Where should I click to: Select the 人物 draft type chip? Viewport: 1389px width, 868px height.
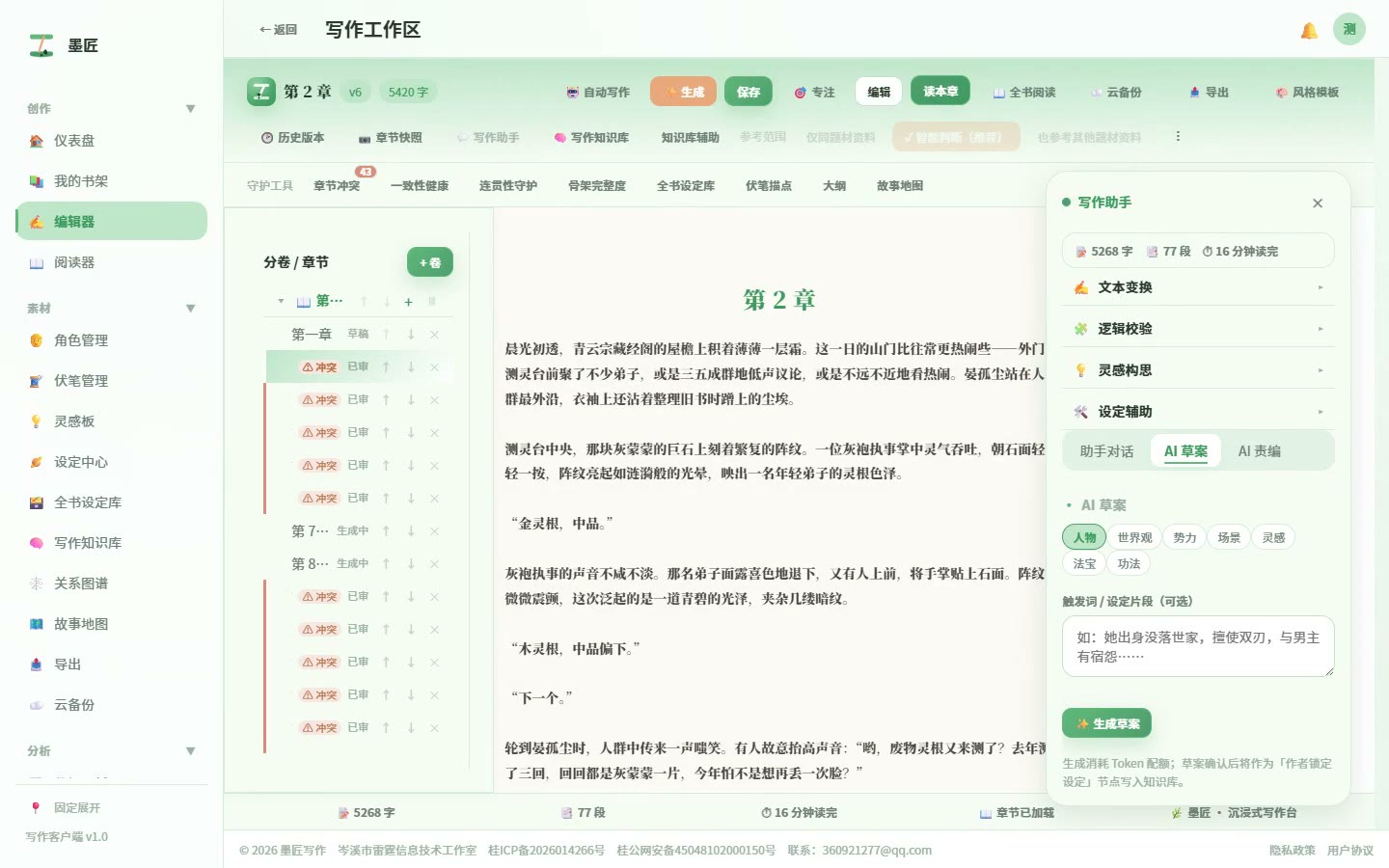point(1084,538)
